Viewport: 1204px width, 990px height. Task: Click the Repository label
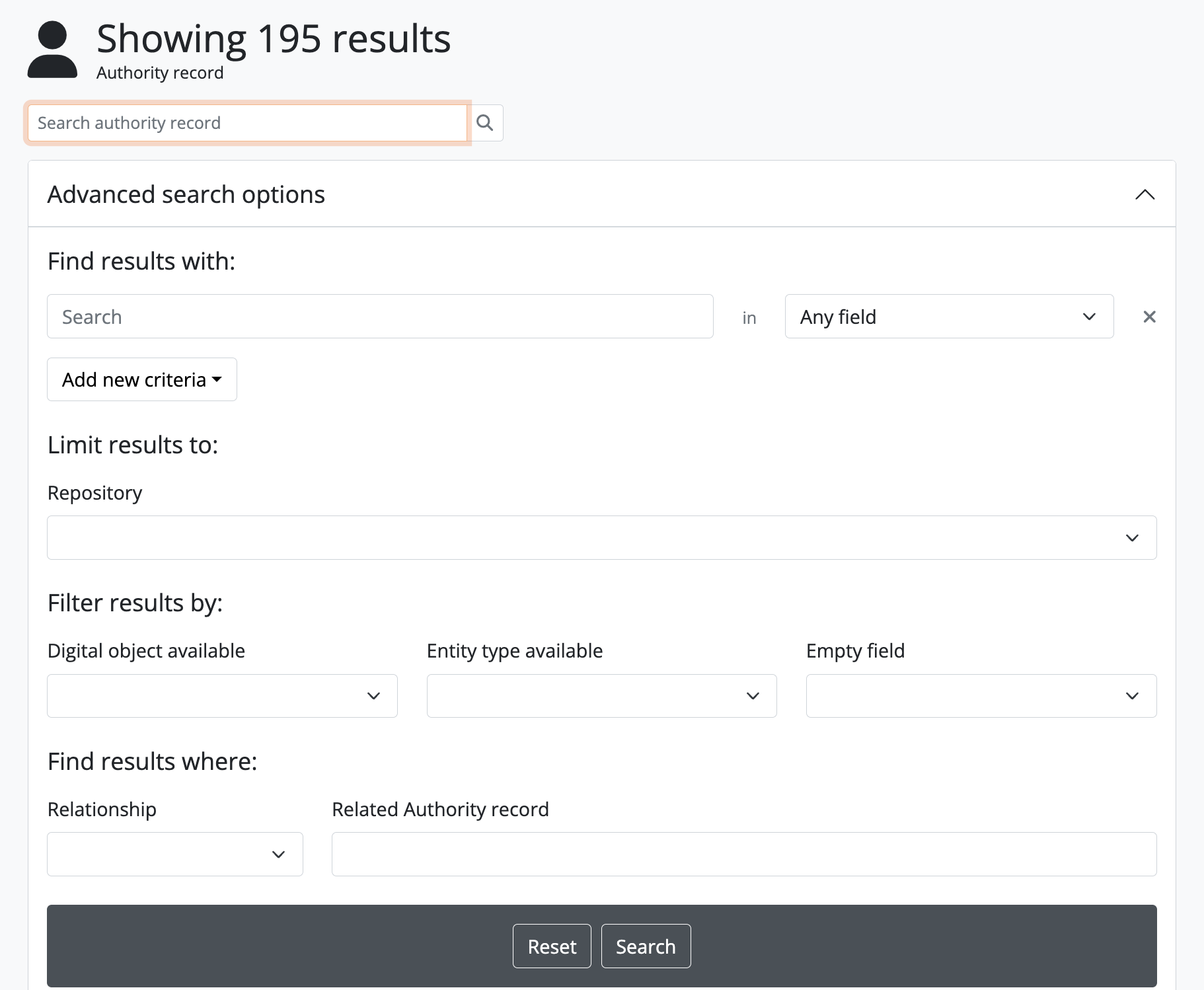coord(95,493)
